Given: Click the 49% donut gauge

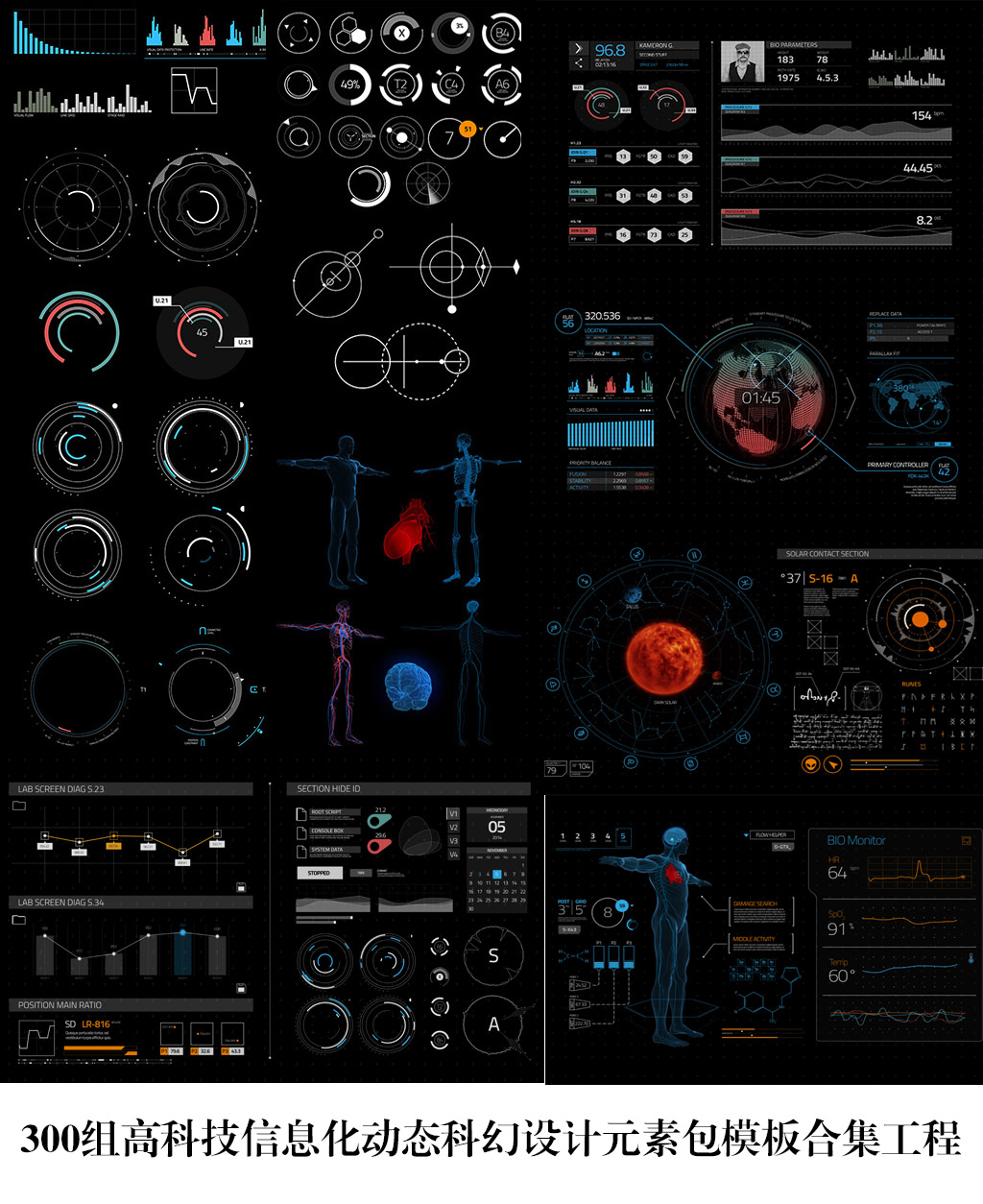Looking at the screenshot, I should (351, 84).
